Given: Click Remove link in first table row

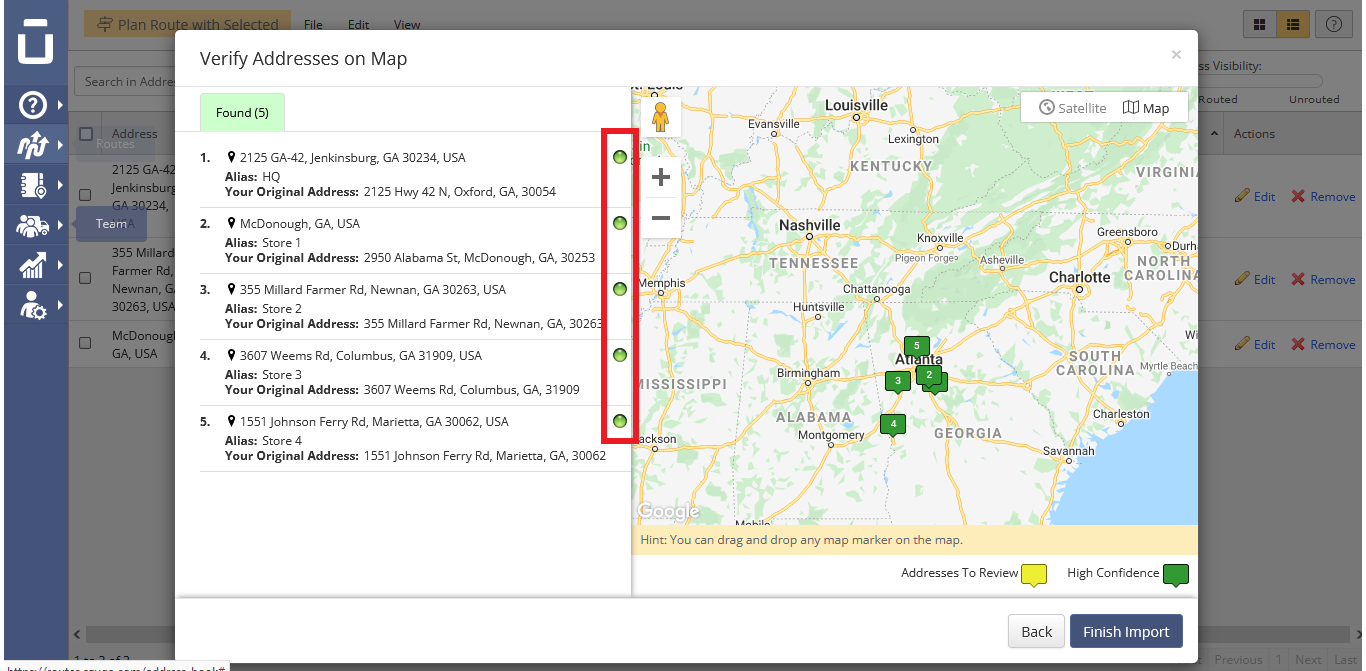Looking at the screenshot, I should (1323, 196).
